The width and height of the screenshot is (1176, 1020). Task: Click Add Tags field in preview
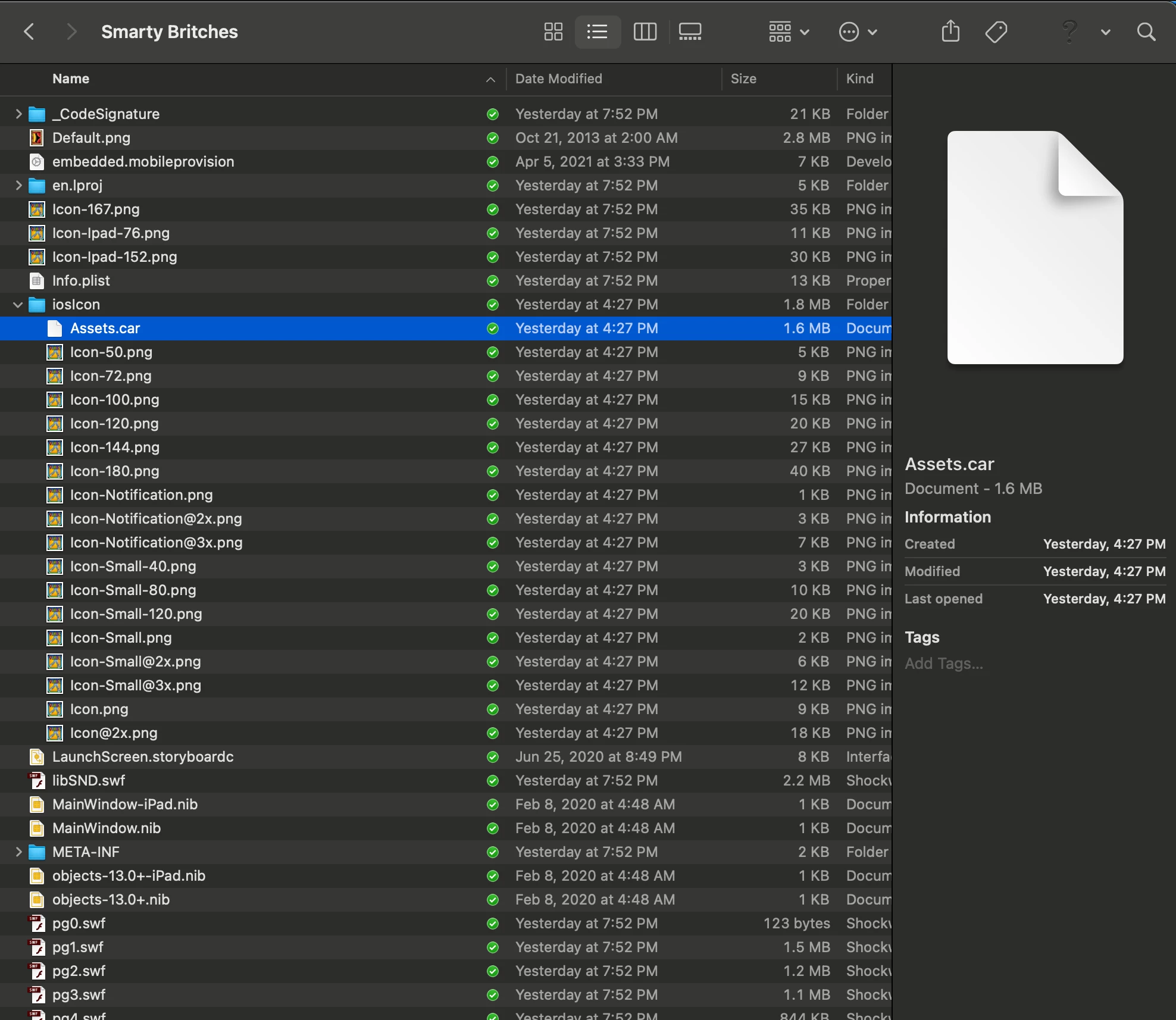pos(944,664)
